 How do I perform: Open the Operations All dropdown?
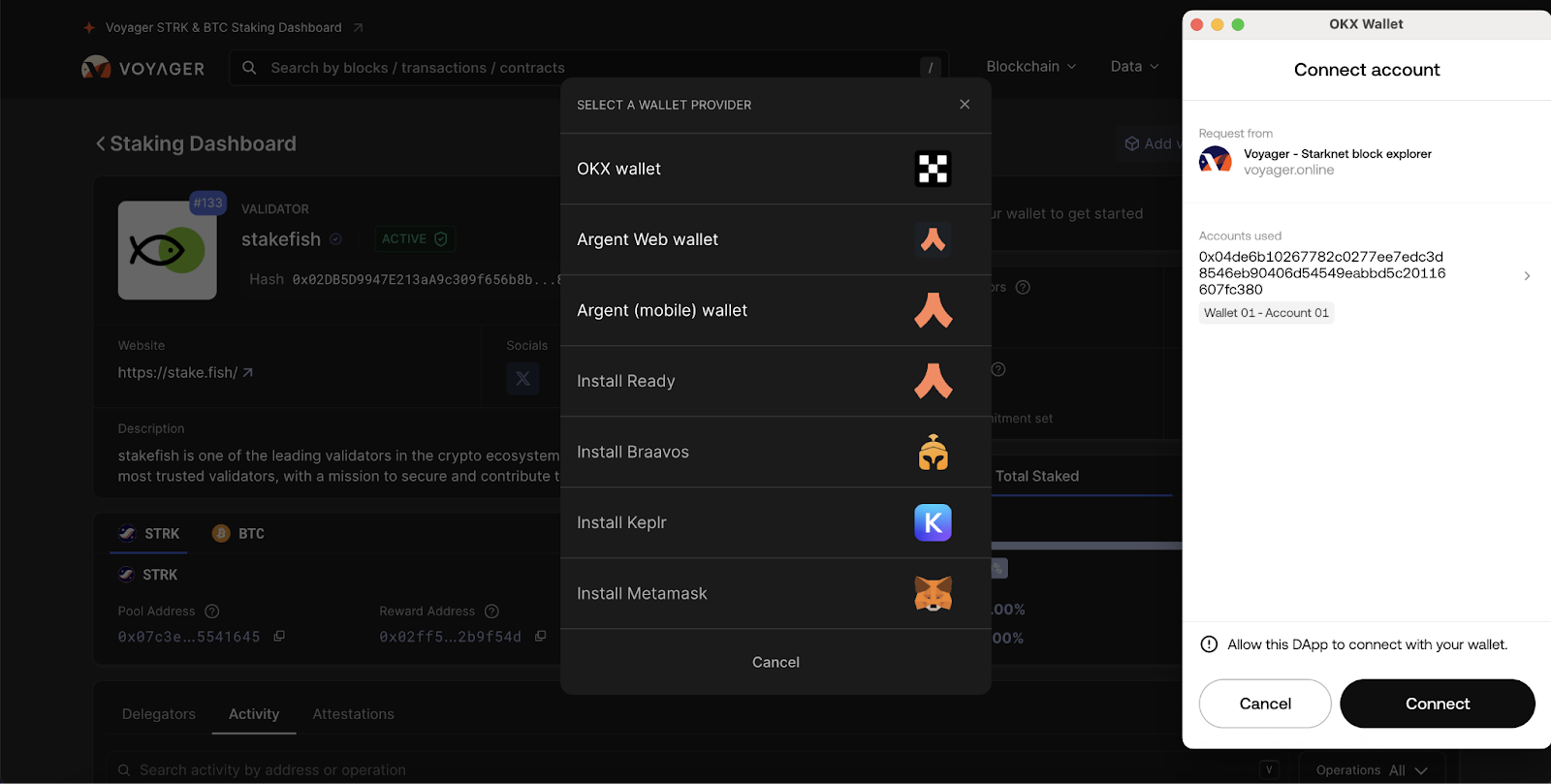1372,770
